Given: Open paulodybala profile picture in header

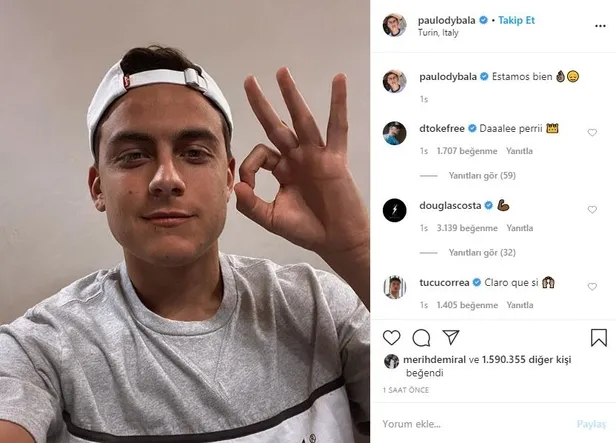Looking at the screenshot, I should tap(394, 25).
